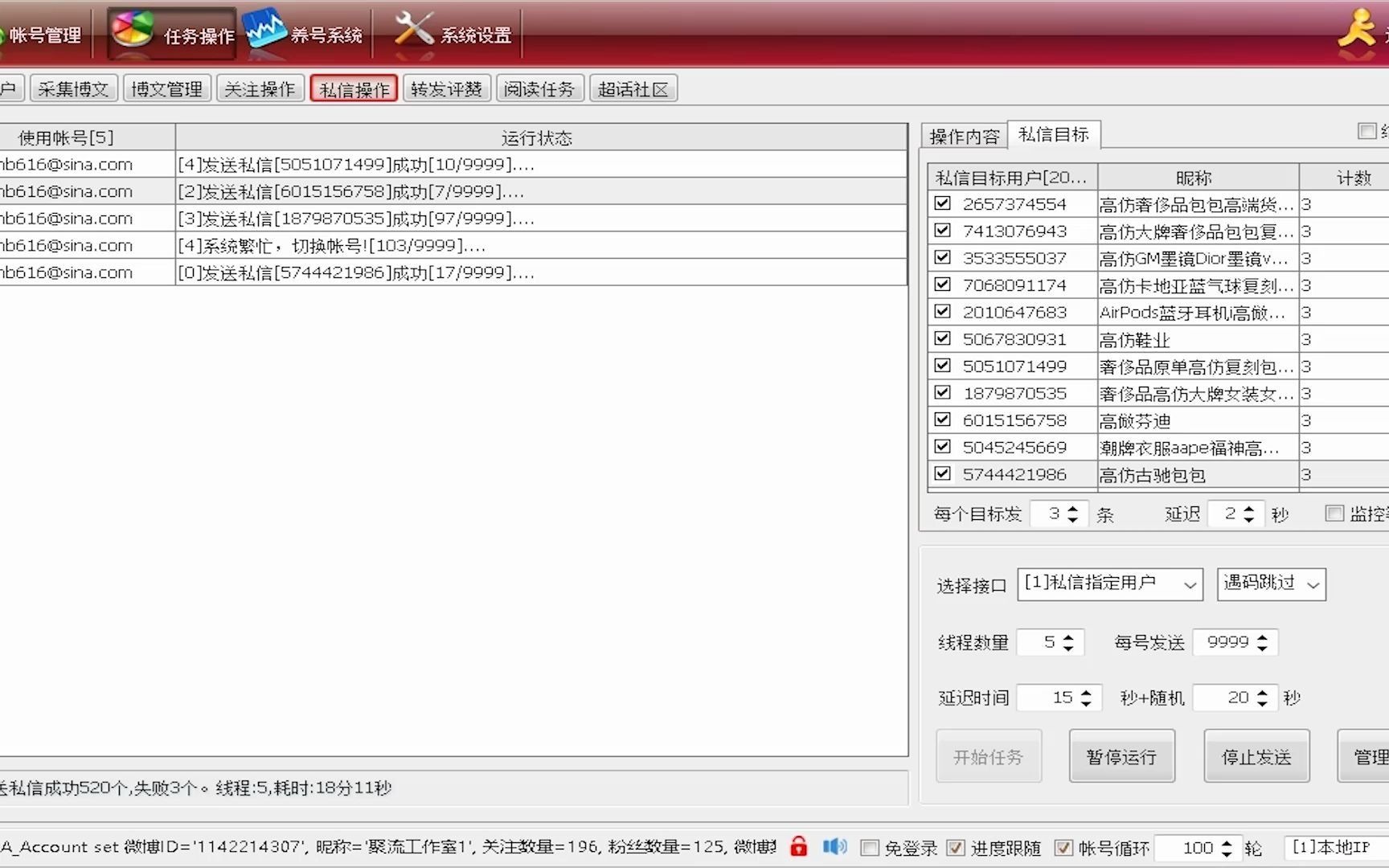
Task: Select row with 系统繁忙 status
Action: 453,245
